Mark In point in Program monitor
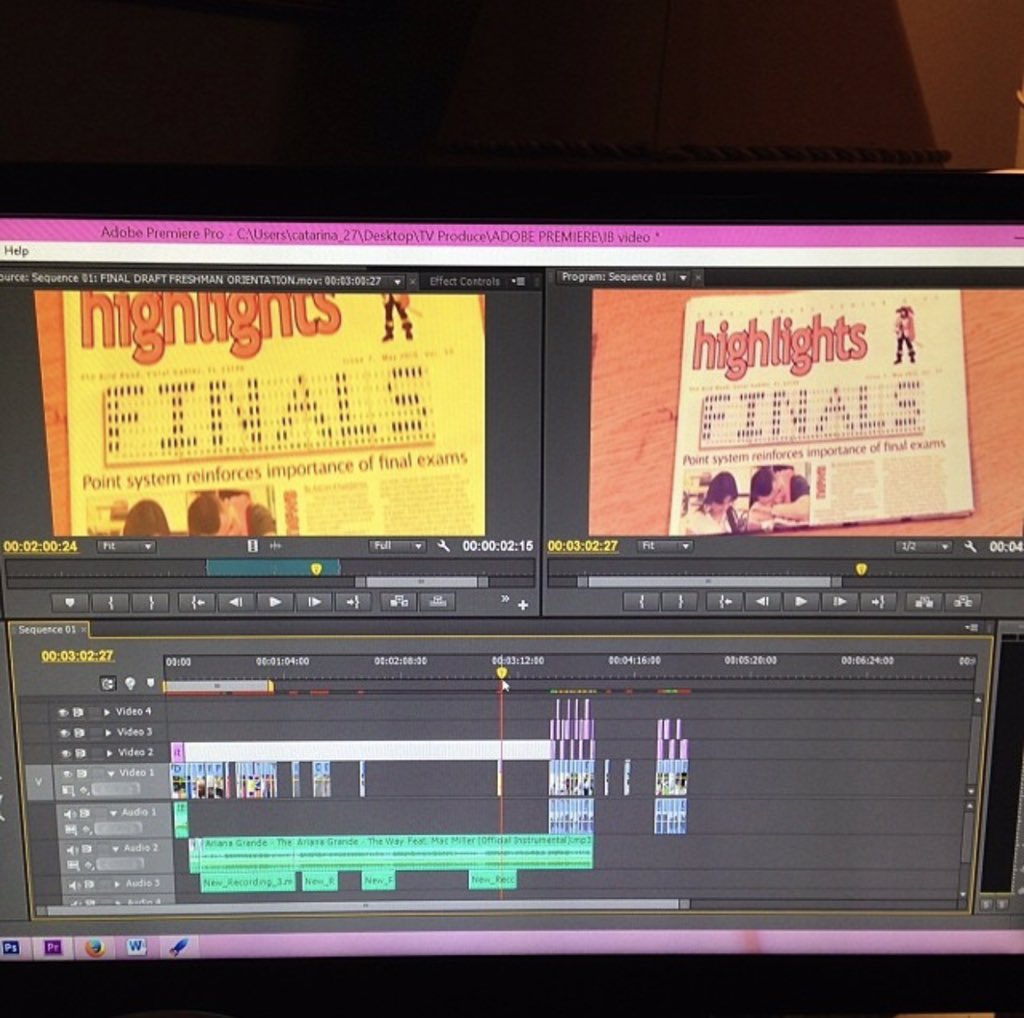The height and width of the screenshot is (1018, 1024). click(641, 602)
